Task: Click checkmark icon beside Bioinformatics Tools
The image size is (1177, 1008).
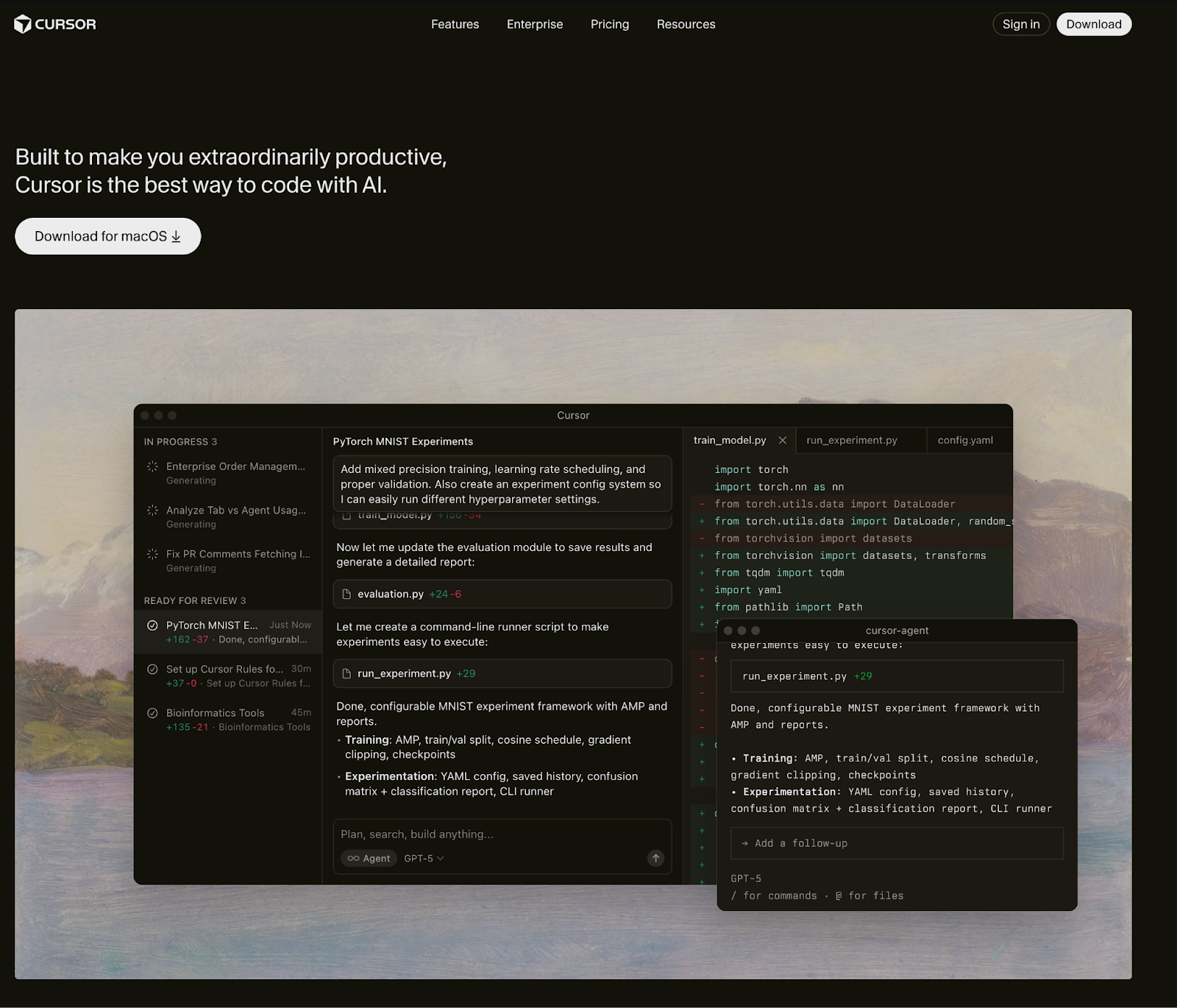Action: coord(152,713)
